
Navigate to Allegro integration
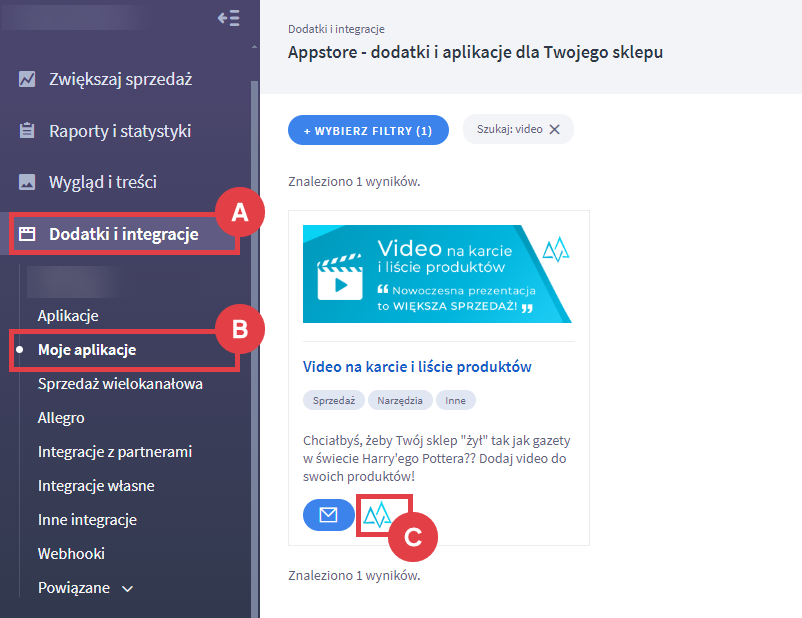click(61, 418)
